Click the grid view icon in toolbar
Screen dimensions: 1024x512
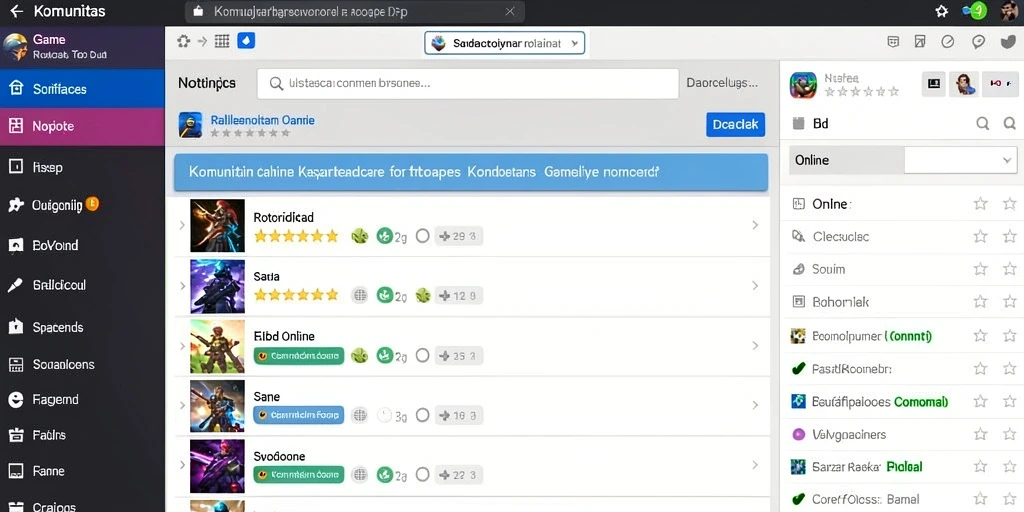coord(222,41)
